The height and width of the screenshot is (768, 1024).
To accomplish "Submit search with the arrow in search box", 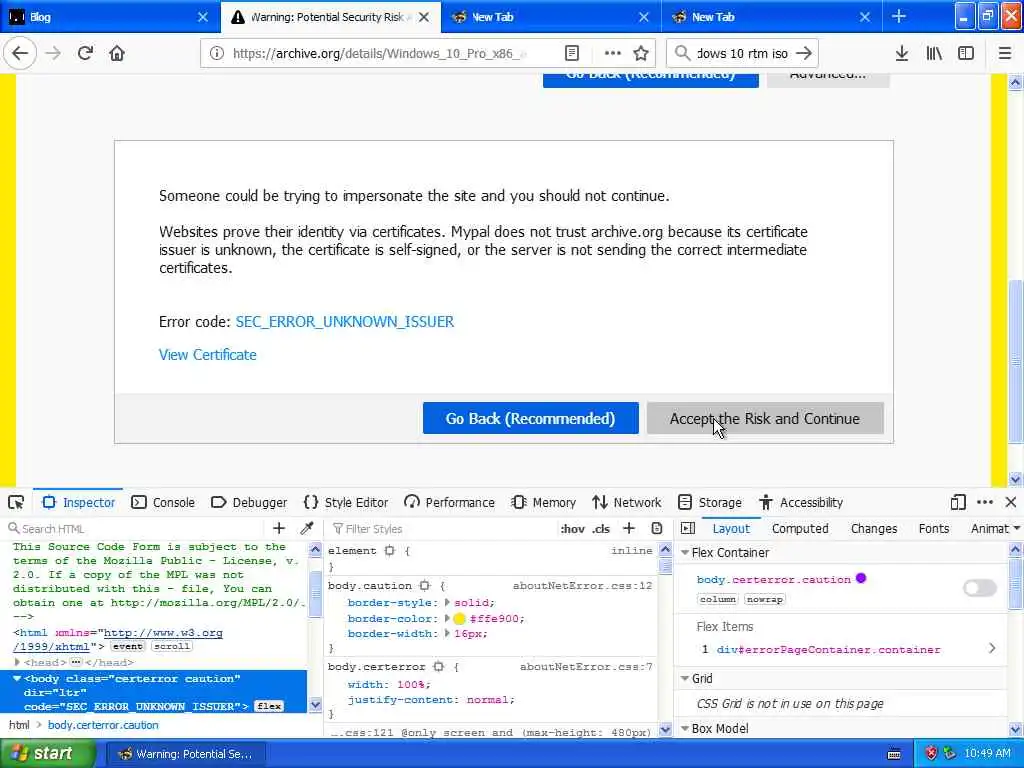I will [804, 54].
